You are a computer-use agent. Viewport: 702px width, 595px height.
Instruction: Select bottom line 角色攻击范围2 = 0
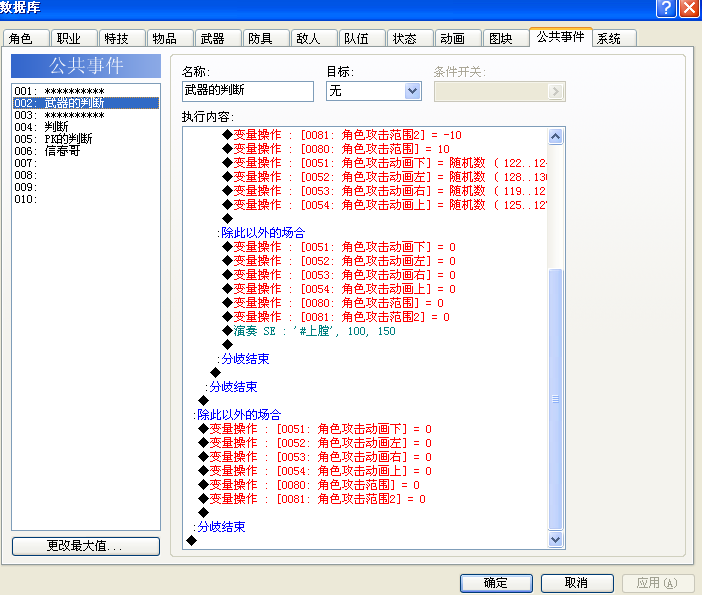[312, 499]
